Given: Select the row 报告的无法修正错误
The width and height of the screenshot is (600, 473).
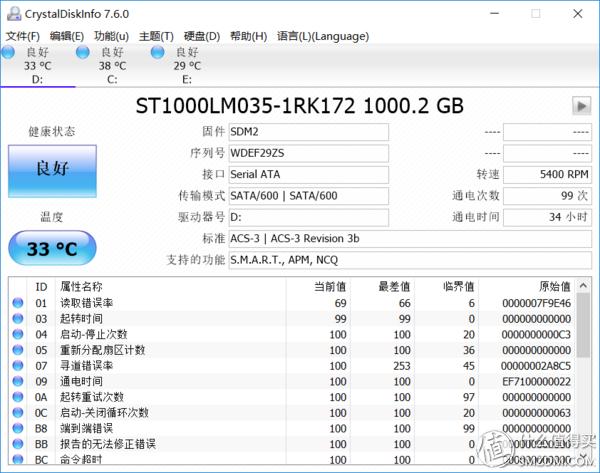Looking at the screenshot, I should pos(292,444).
